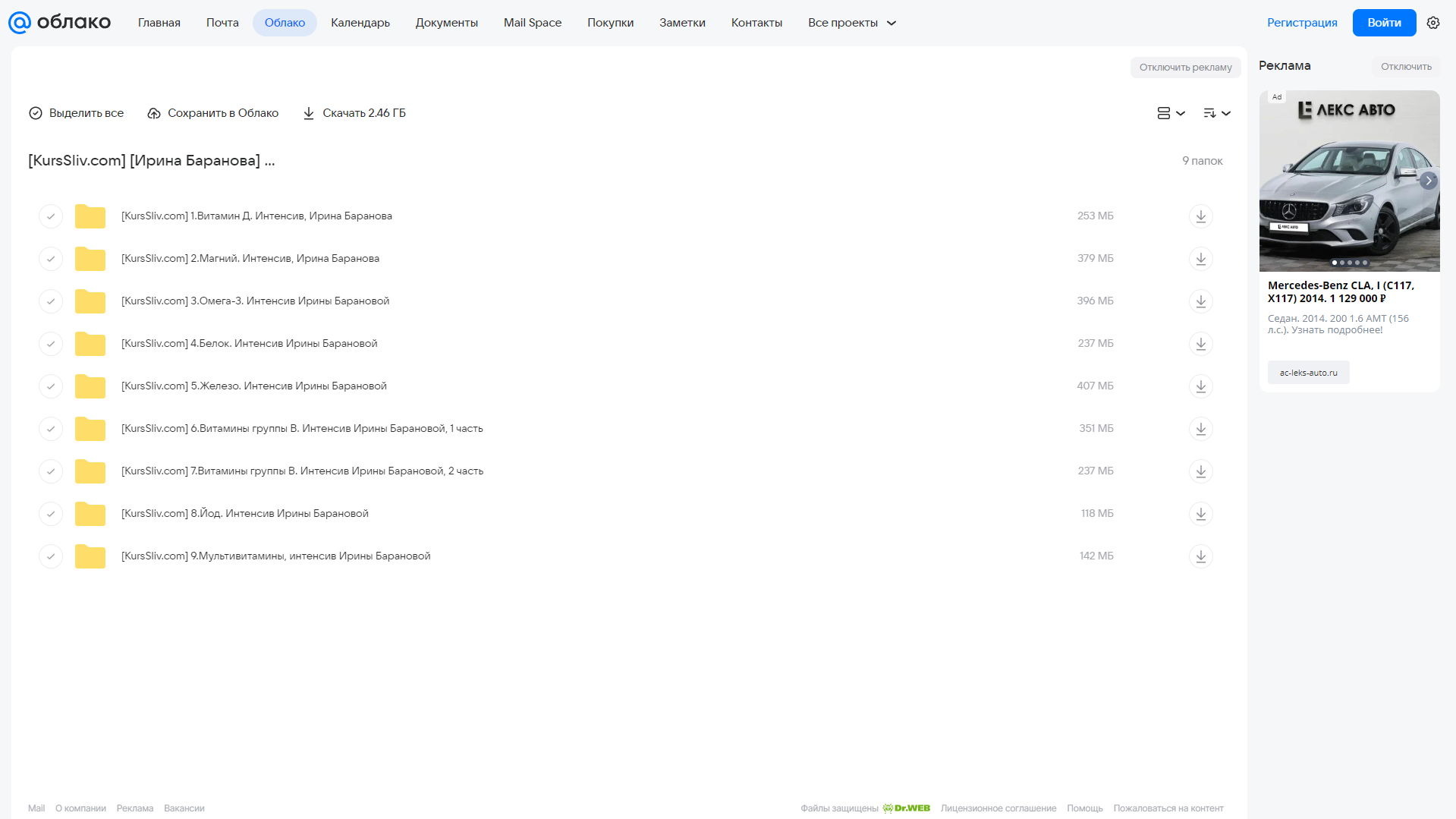Click the Войти button
Image resolution: width=1456 pixels, height=819 pixels.
pos(1384,23)
